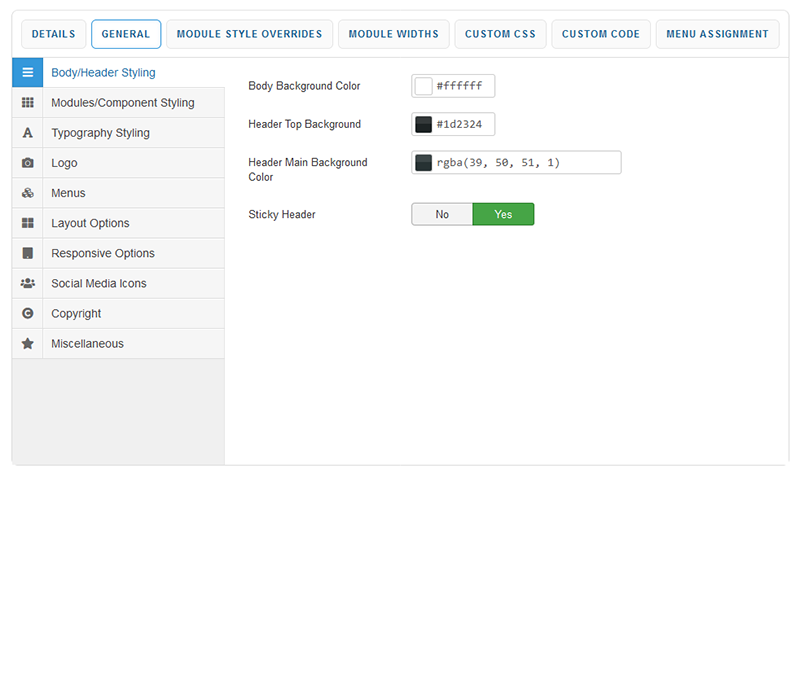Set Sticky Header to No

(x=442, y=214)
